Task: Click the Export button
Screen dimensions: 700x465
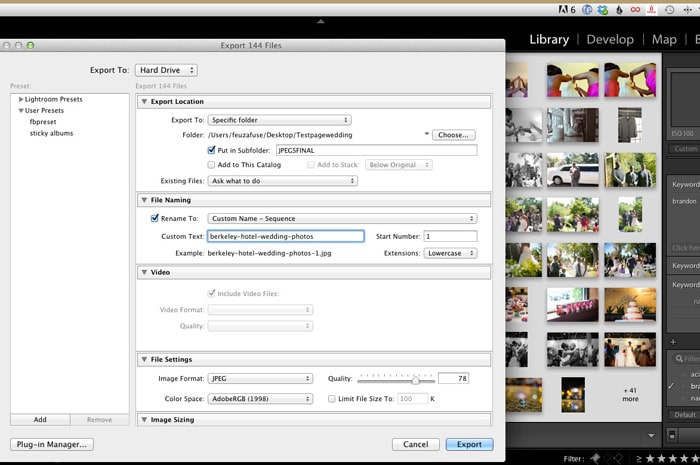Action: (x=469, y=444)
